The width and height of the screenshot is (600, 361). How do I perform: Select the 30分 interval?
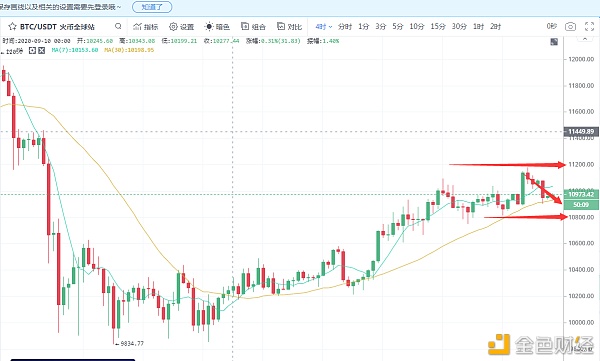(459, 26)
